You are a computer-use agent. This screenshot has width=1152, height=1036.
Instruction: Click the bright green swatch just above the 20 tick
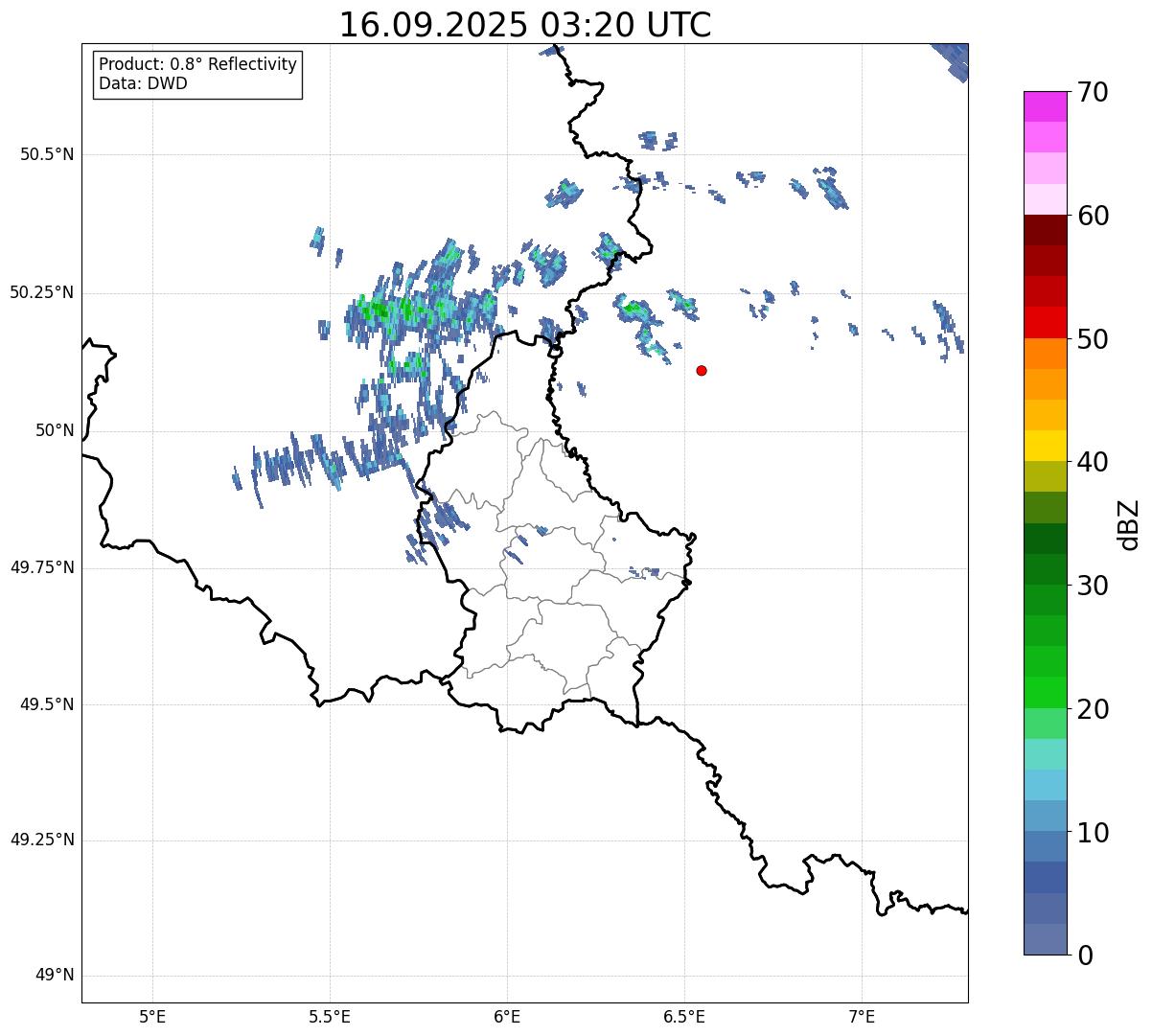(x=1045, y=692)
